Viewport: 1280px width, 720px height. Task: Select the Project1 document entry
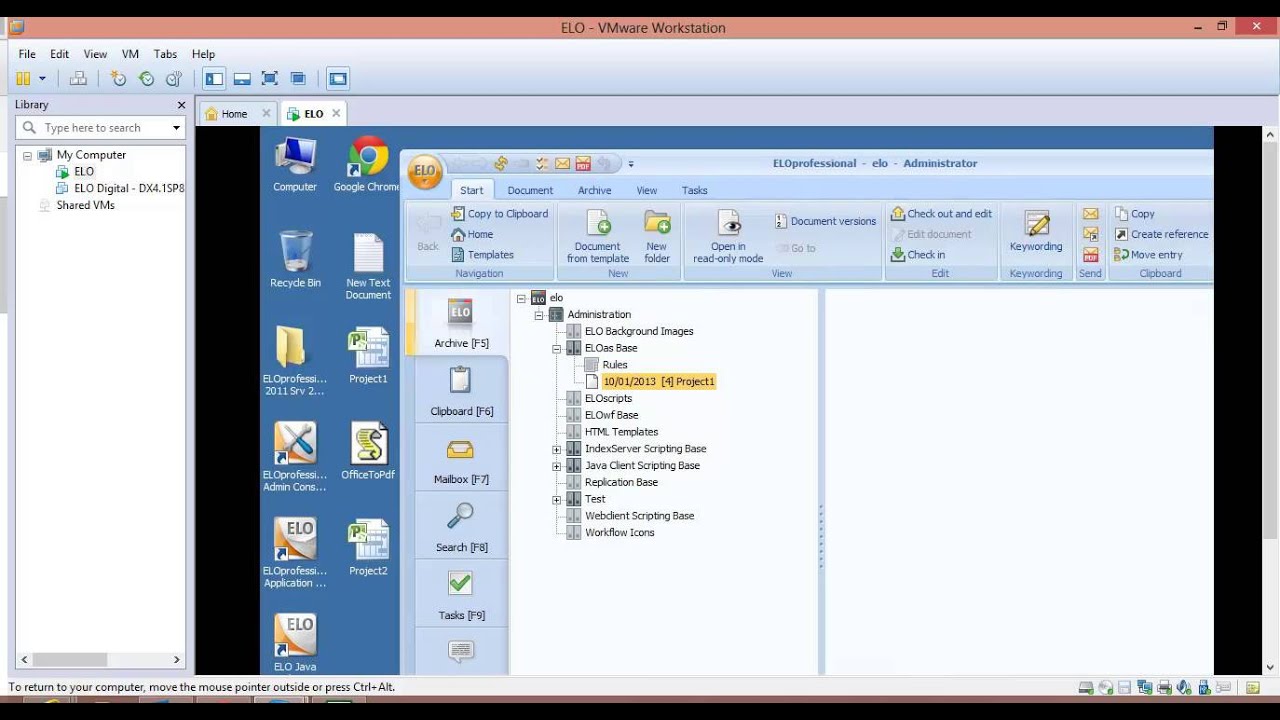click(659, 382)
